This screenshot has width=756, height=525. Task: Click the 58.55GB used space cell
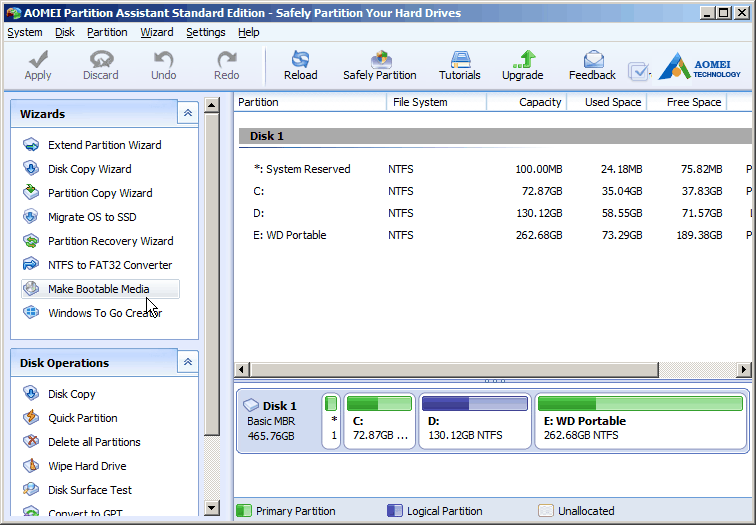pos(622,213)
